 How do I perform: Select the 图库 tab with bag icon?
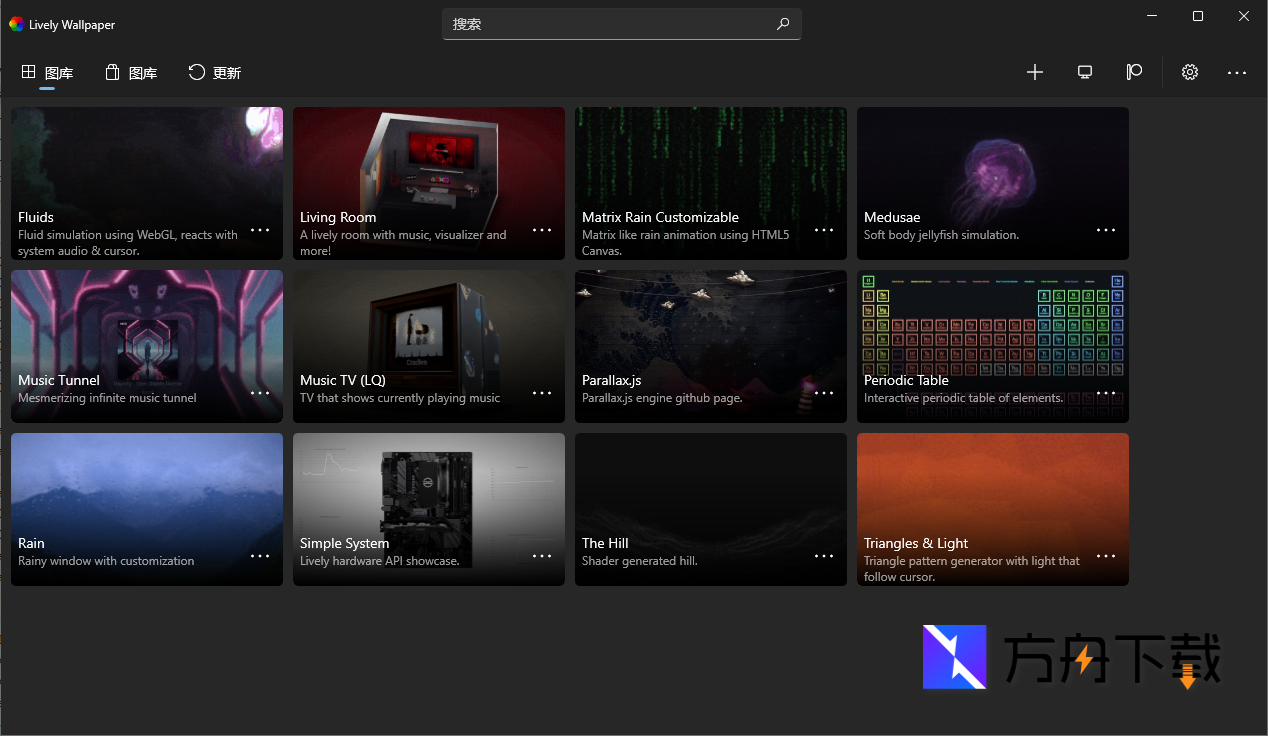coord(131,72)
